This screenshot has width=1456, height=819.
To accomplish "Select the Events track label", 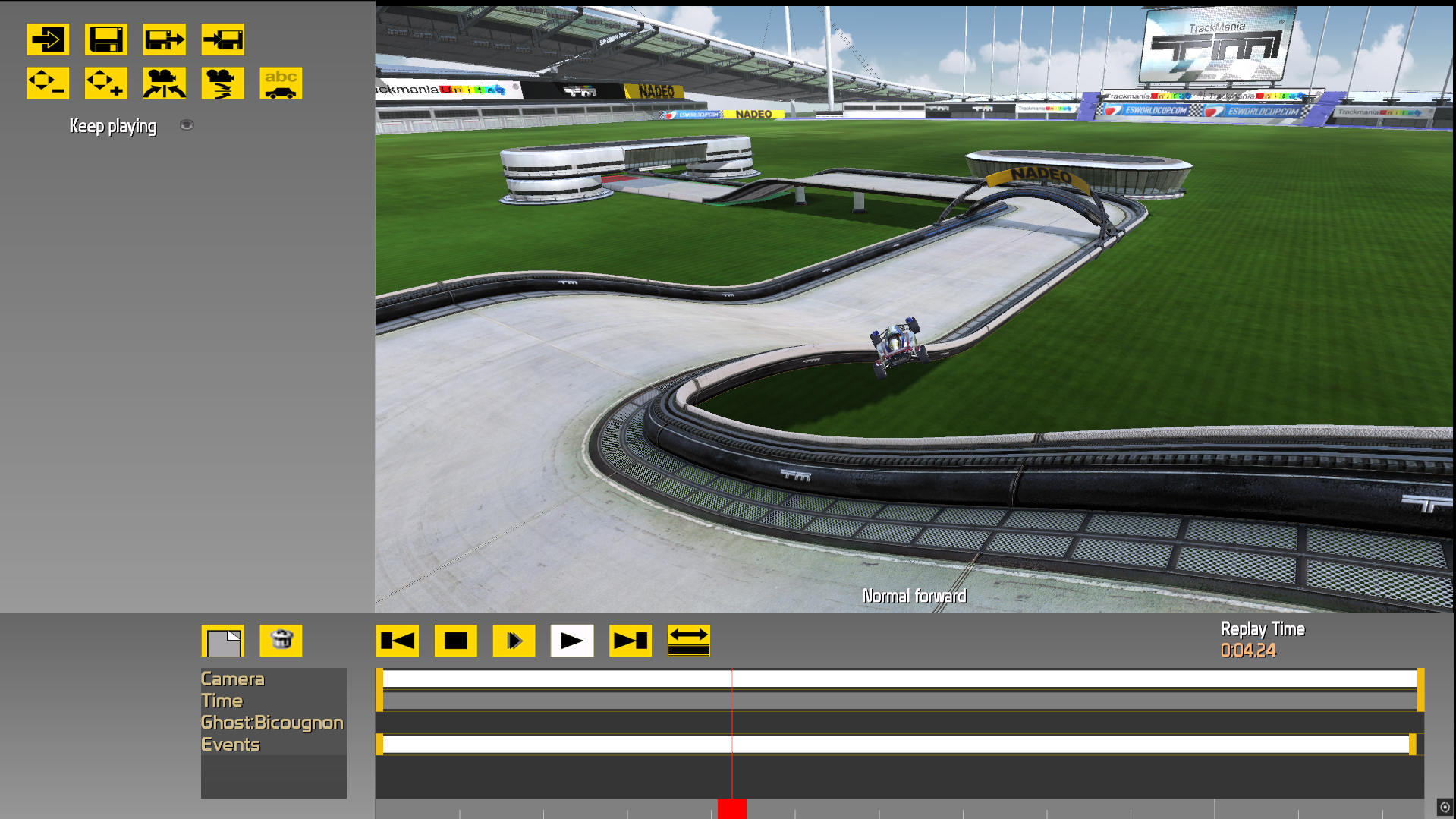I will [x=231, y=745].
